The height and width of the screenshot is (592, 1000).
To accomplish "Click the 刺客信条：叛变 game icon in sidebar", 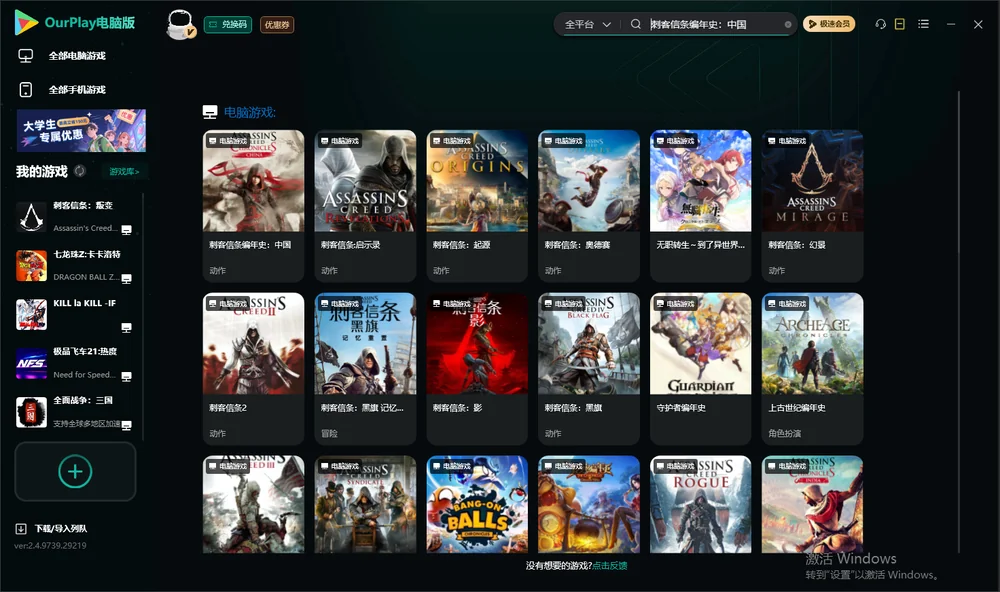I will pos(31,217).
